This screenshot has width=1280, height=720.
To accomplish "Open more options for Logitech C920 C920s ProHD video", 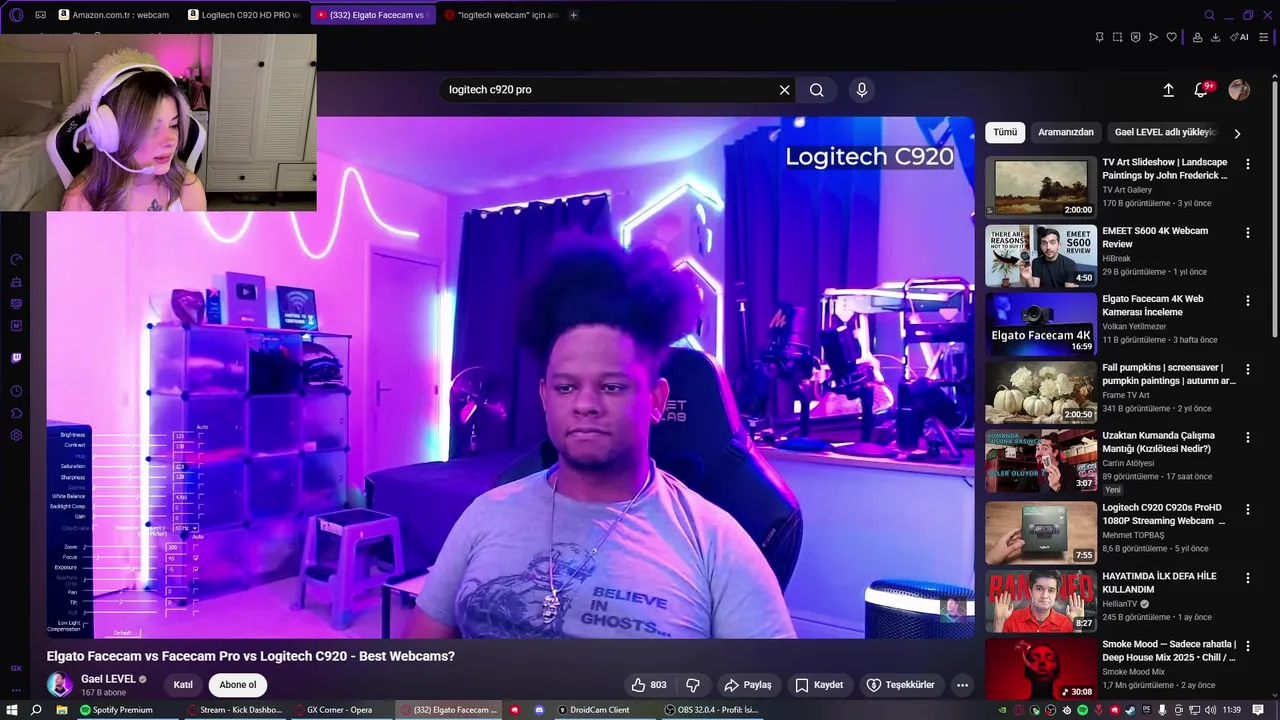I will [1247, 510].
